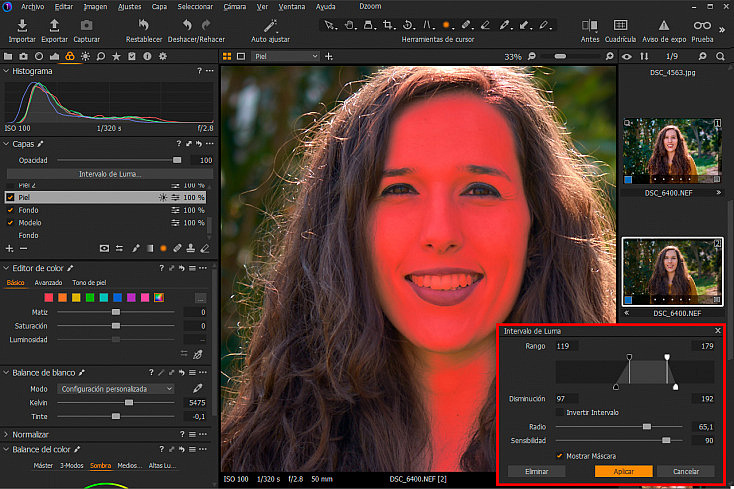Image resolution: width=734 pixels, height=489 pixels.
Task: Expand the toolbar overflow chevron
Action: [x=722, y=30]
